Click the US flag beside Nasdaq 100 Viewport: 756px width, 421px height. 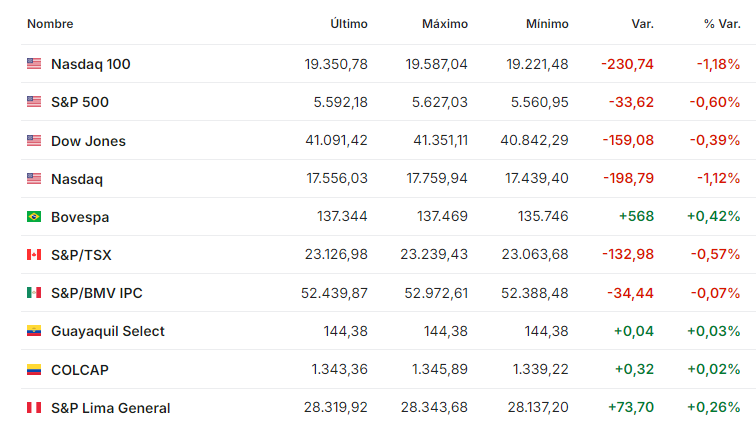click(34, 64)
